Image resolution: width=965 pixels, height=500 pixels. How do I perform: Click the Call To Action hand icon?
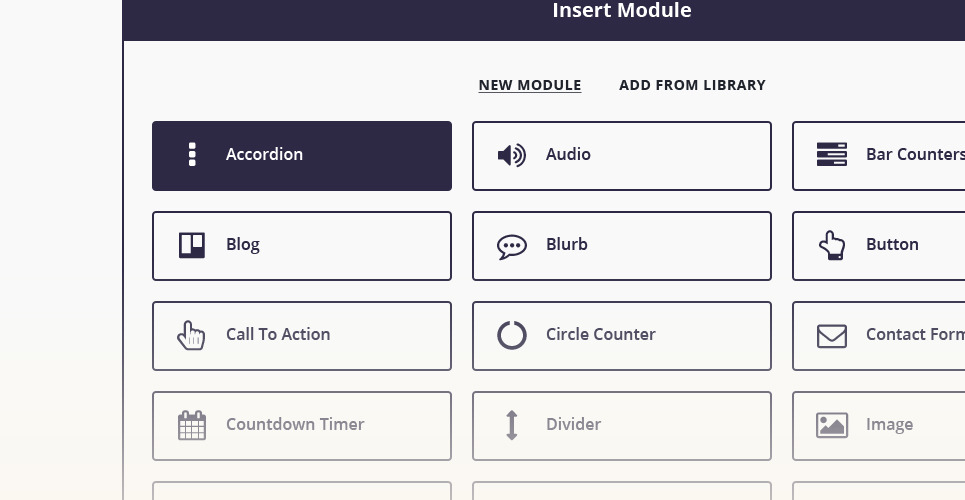[191, 335]
